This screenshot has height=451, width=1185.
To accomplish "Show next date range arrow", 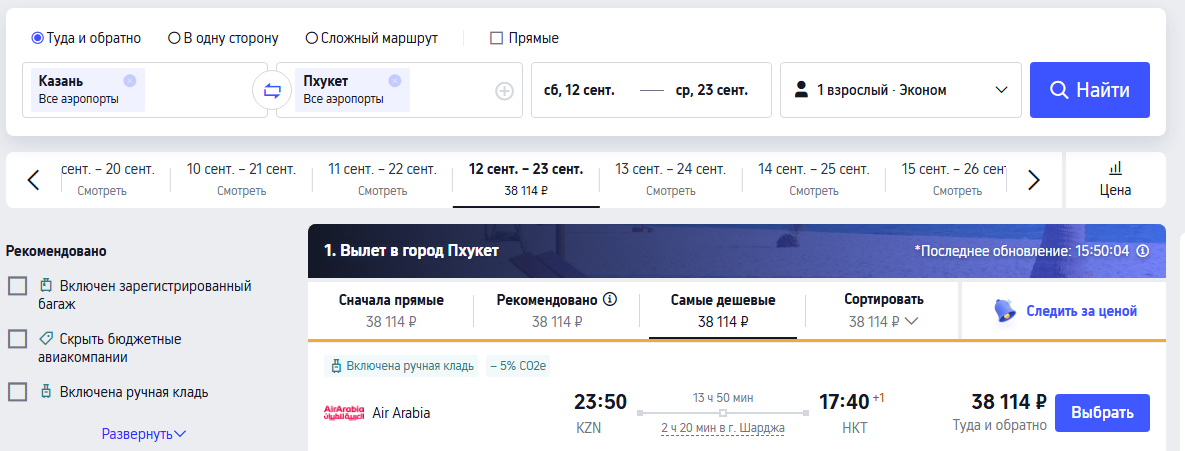I will coord(1034,180).
